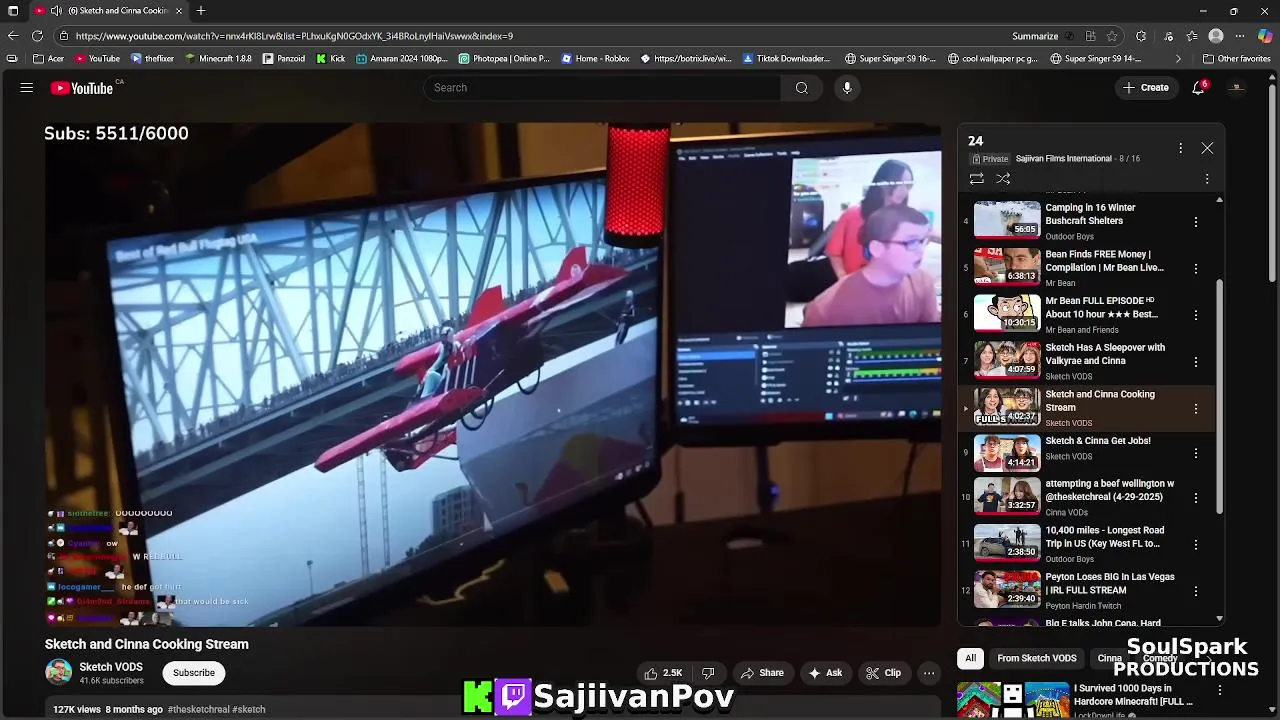Open Other favorites folder
The width and height of the screenshot is (1280, 720).
coord(1236,59)
